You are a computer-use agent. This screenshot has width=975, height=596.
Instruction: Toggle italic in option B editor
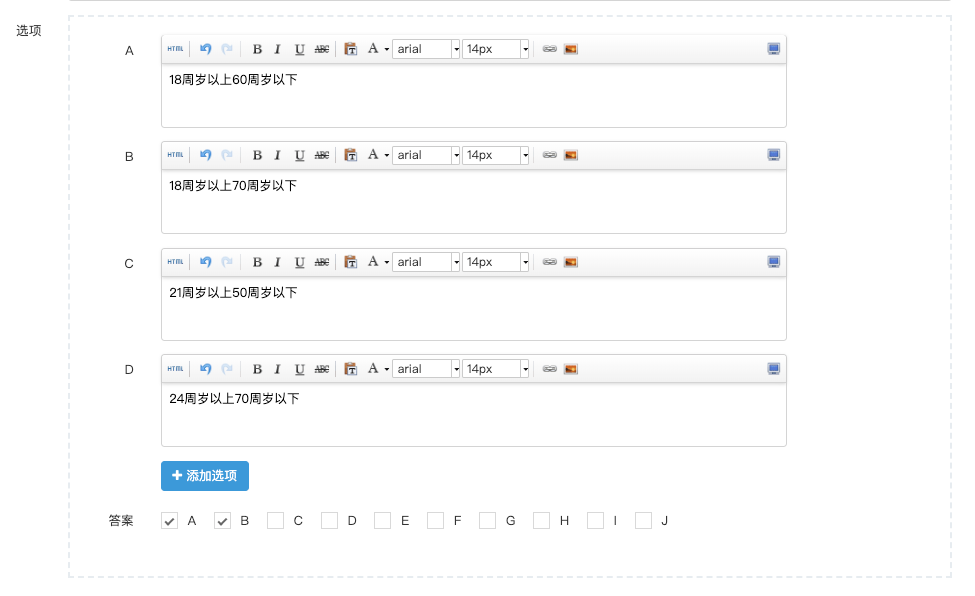(x=278, y=156)
